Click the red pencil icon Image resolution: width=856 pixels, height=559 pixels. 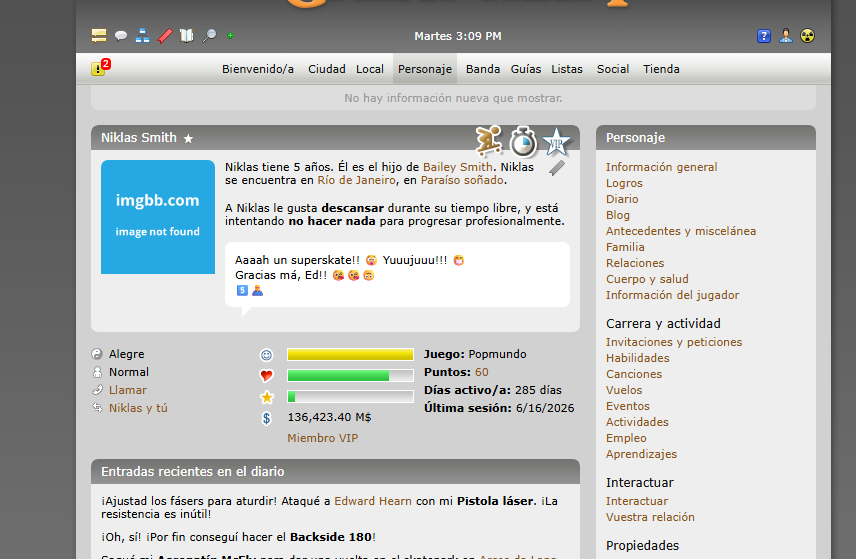pyautogui.click(x=164, y=35)
